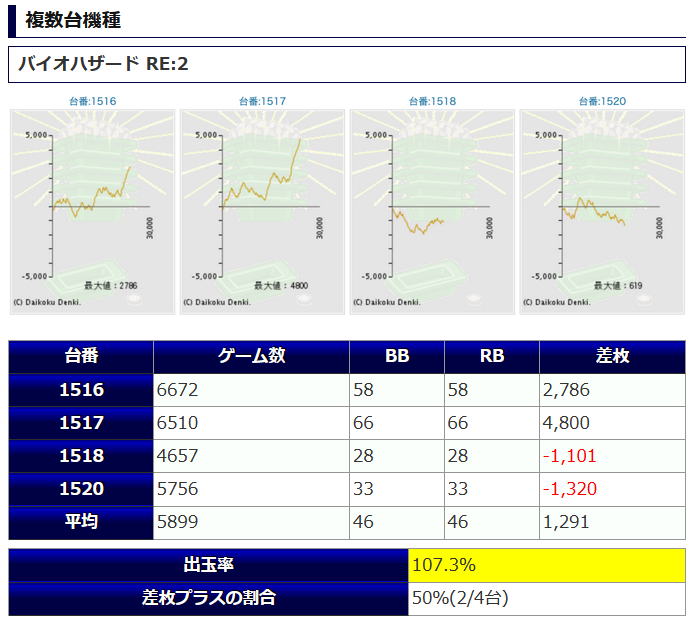The image size is (689, 622).
Task: Click the 差枚 column header
Action: (x=612, y=357)
